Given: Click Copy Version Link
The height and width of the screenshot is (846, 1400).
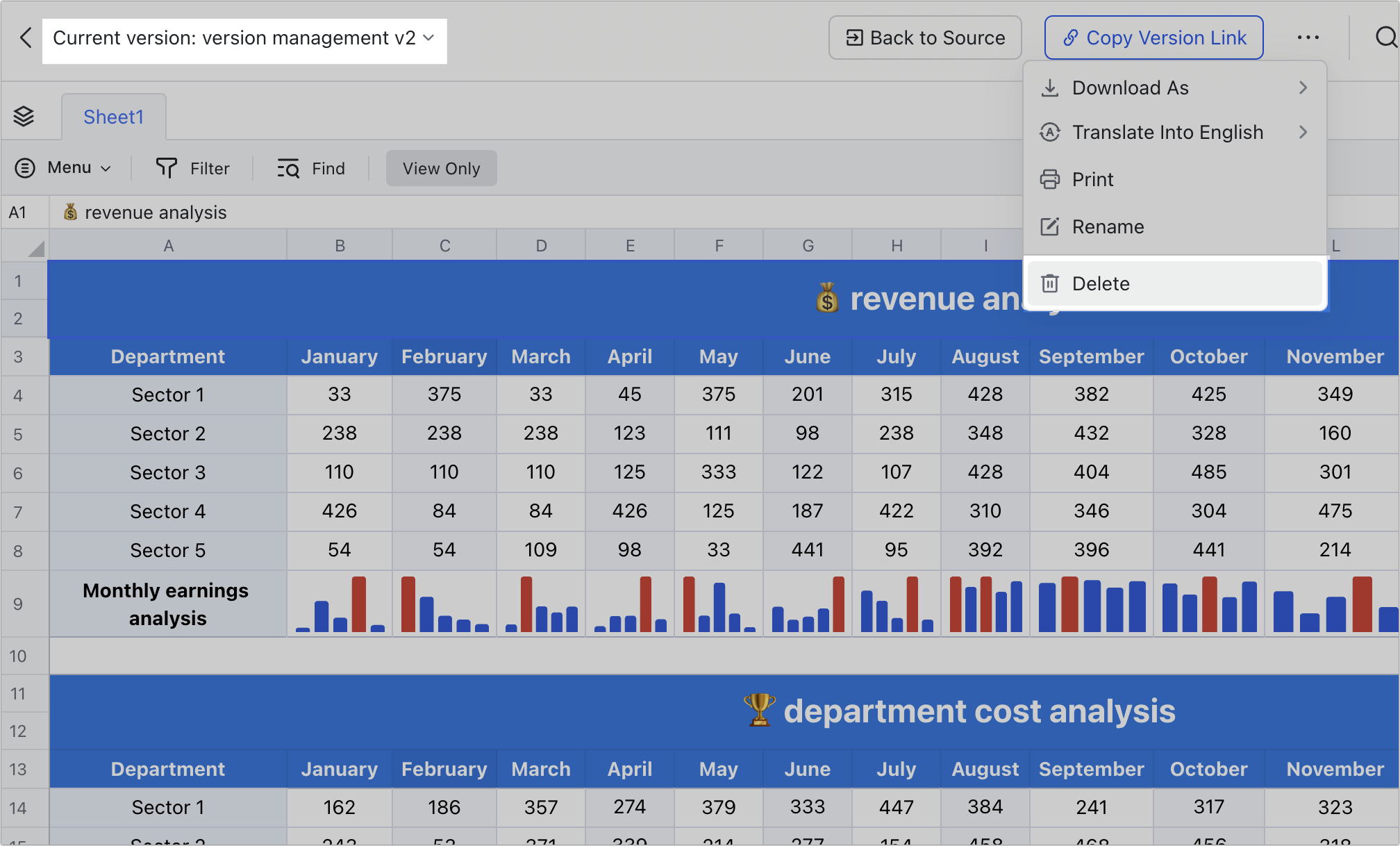Looking at the screenshot, I should pyautogui.click(x=1153, y=38).
